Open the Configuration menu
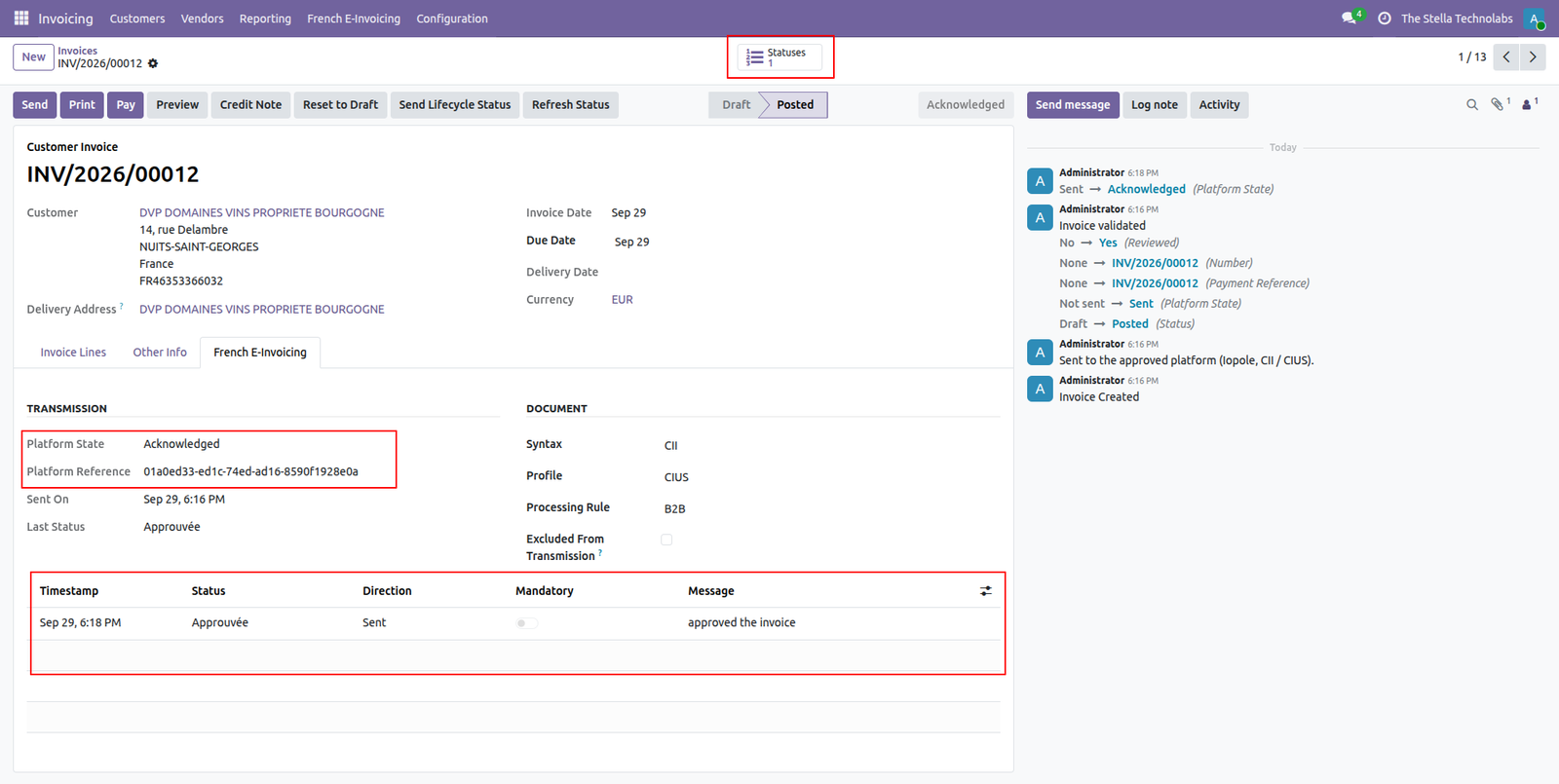The image size is (1559, 784). pyautogui.click(x=452, y=19)
